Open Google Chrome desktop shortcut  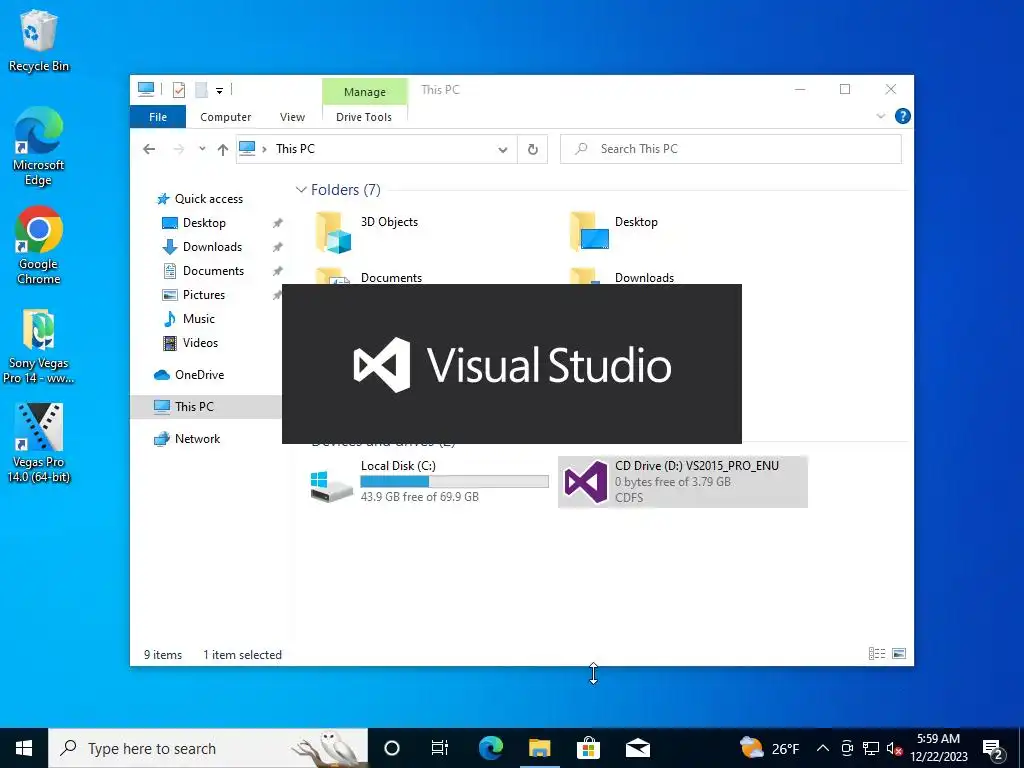tap(38, 246)
